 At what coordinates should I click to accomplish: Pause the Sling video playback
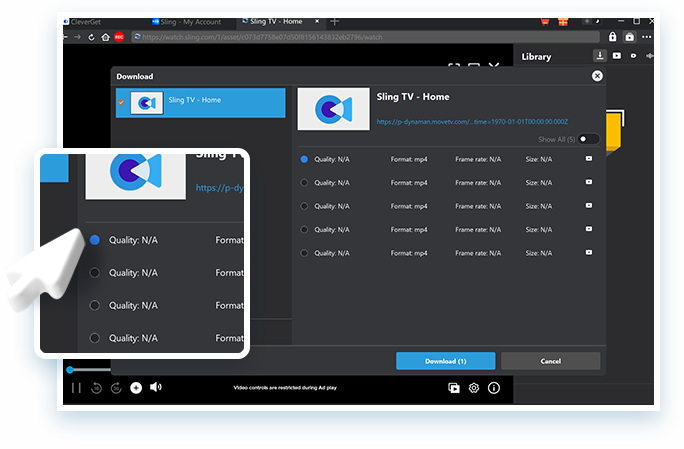(x=76, y=387)
